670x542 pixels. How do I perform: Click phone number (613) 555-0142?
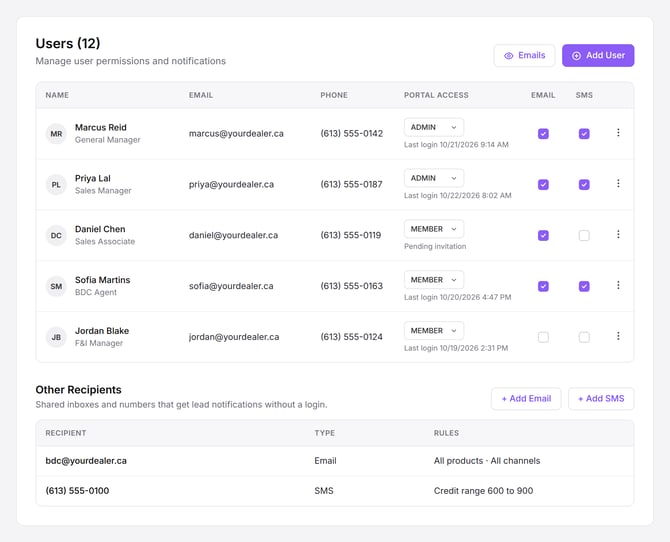[x=352, y=134]
